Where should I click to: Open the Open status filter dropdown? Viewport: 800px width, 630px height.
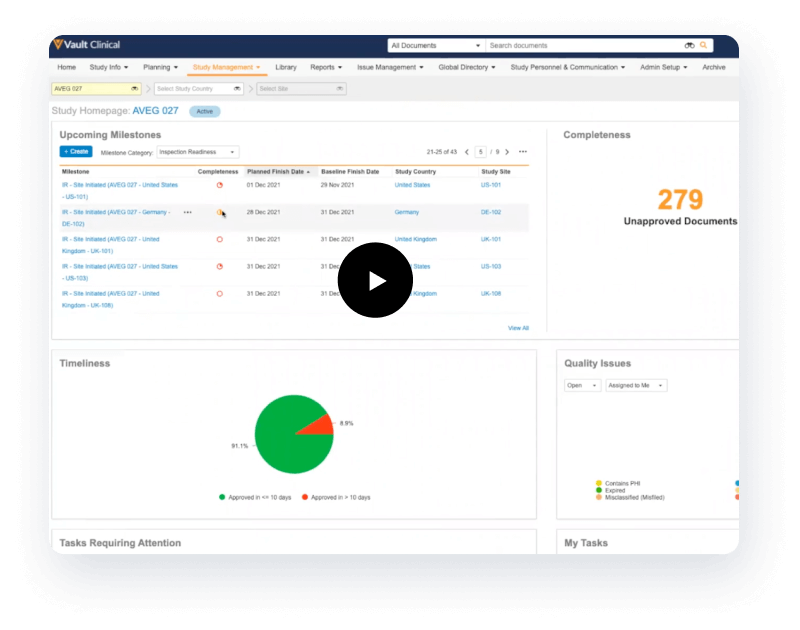click(582, 385)
